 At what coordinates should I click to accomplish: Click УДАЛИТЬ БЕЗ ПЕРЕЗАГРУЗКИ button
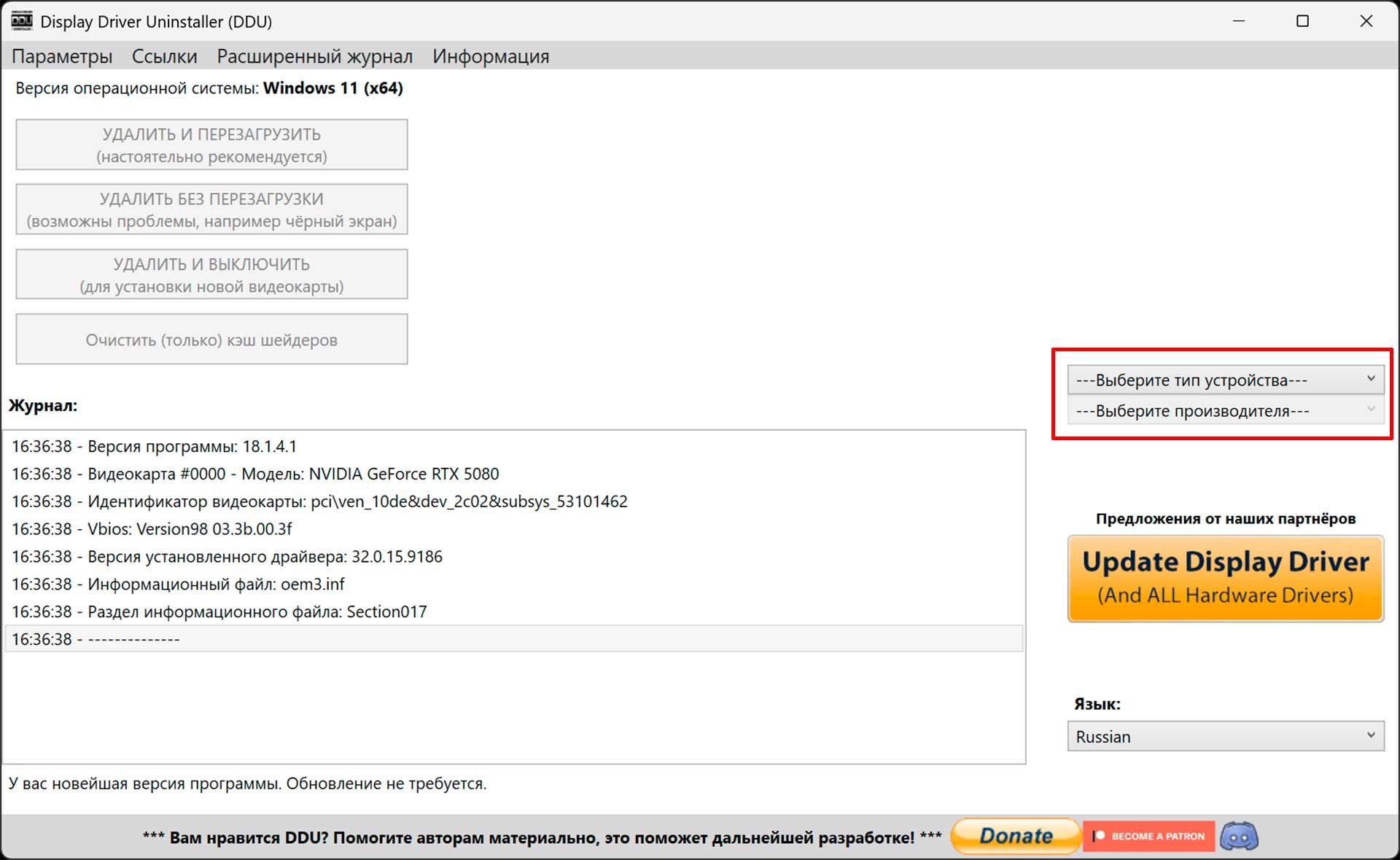[211, 209]
